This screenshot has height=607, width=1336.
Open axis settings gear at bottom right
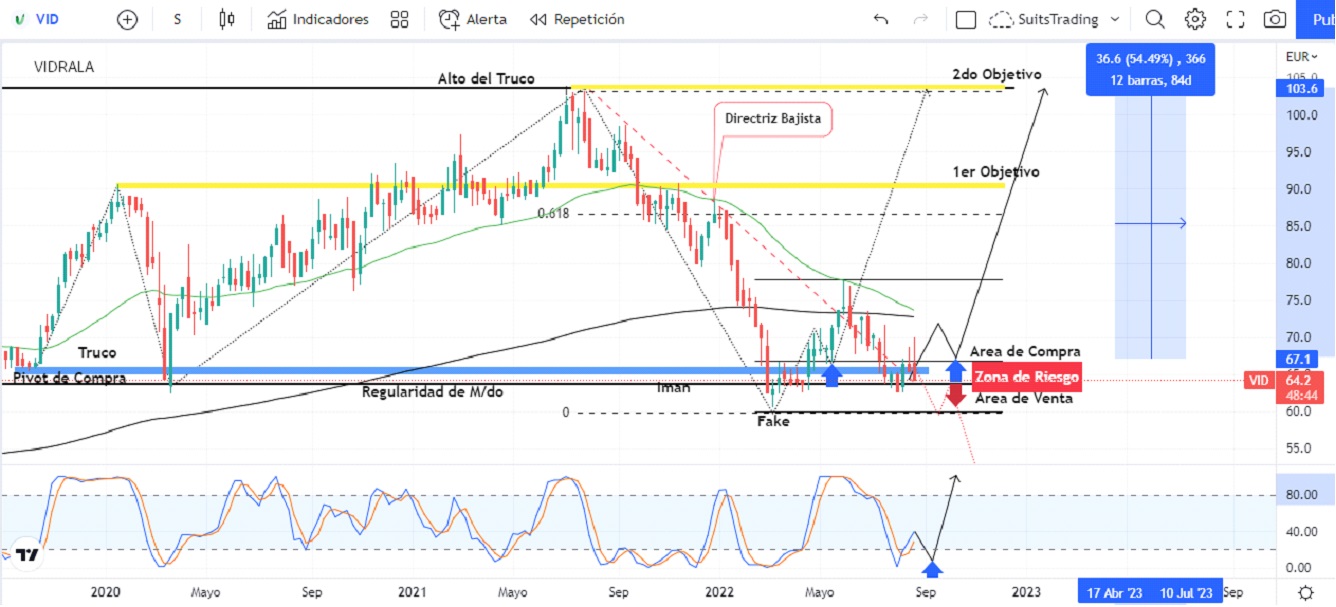(1305, 592)
